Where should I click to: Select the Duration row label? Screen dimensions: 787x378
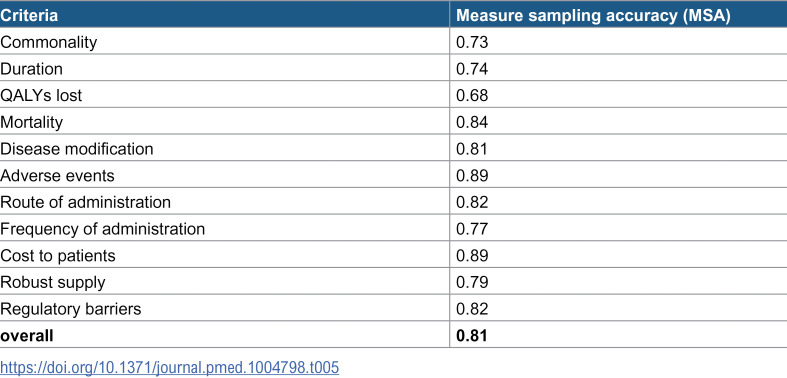[x=31, y=69]
